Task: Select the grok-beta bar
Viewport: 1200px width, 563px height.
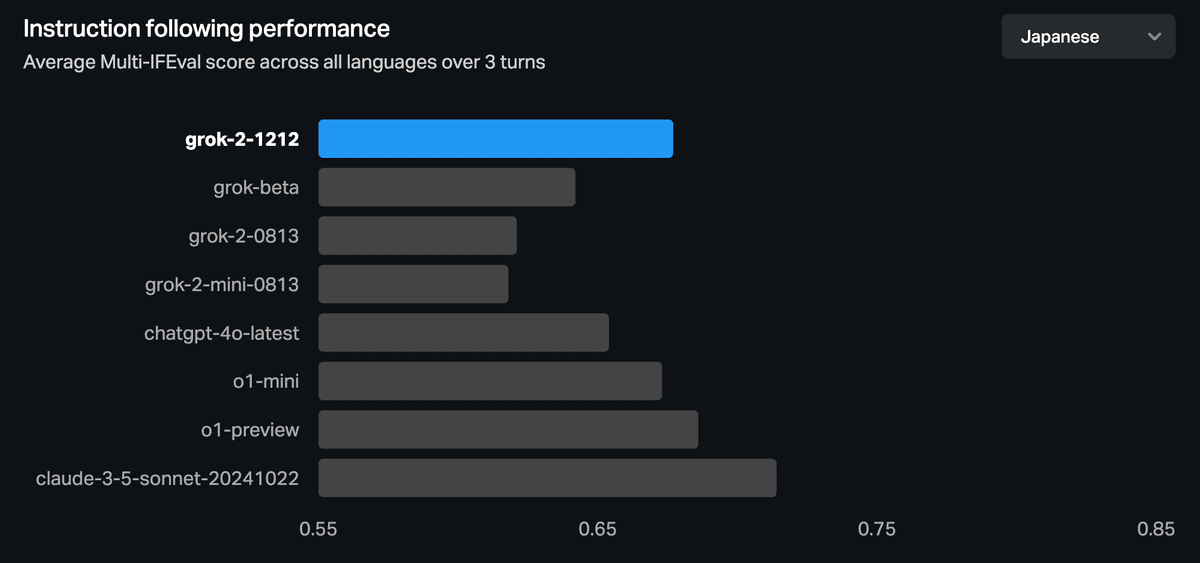Action: [x=446, y=187]
